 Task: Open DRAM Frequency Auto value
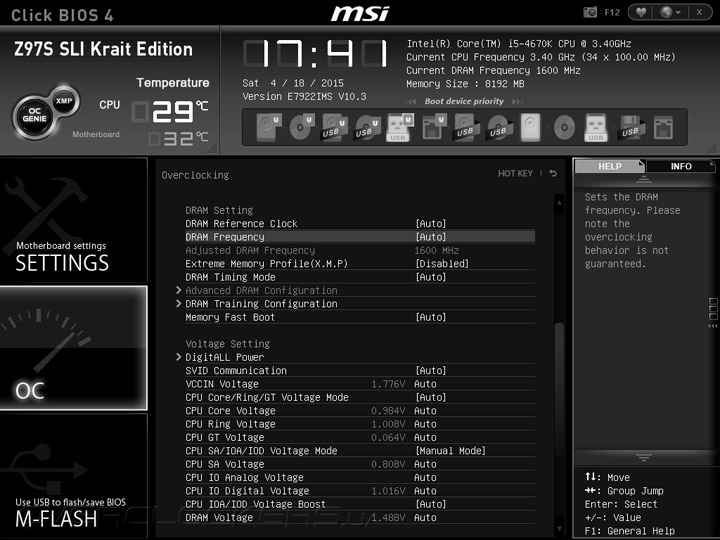pos(431,237)
